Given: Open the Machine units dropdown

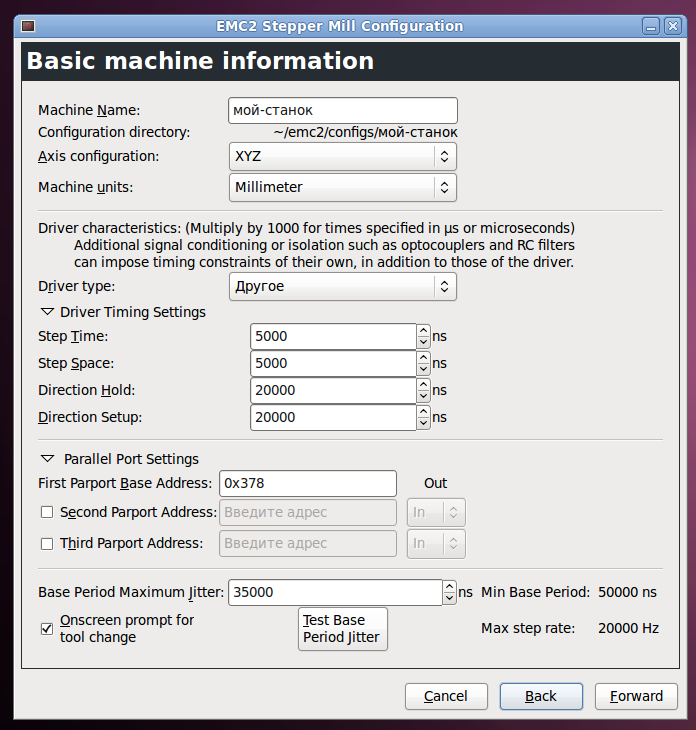Looking at the screenshot, I should coord(343,187).
